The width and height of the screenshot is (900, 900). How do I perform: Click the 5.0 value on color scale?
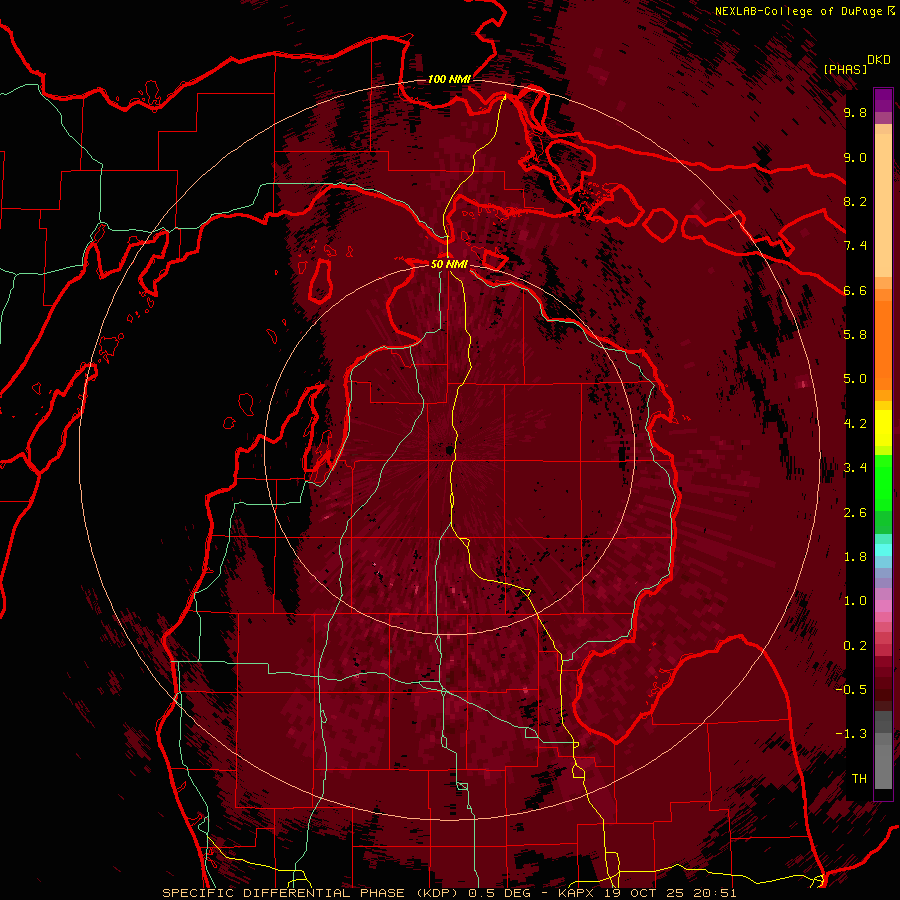[855, 379]
